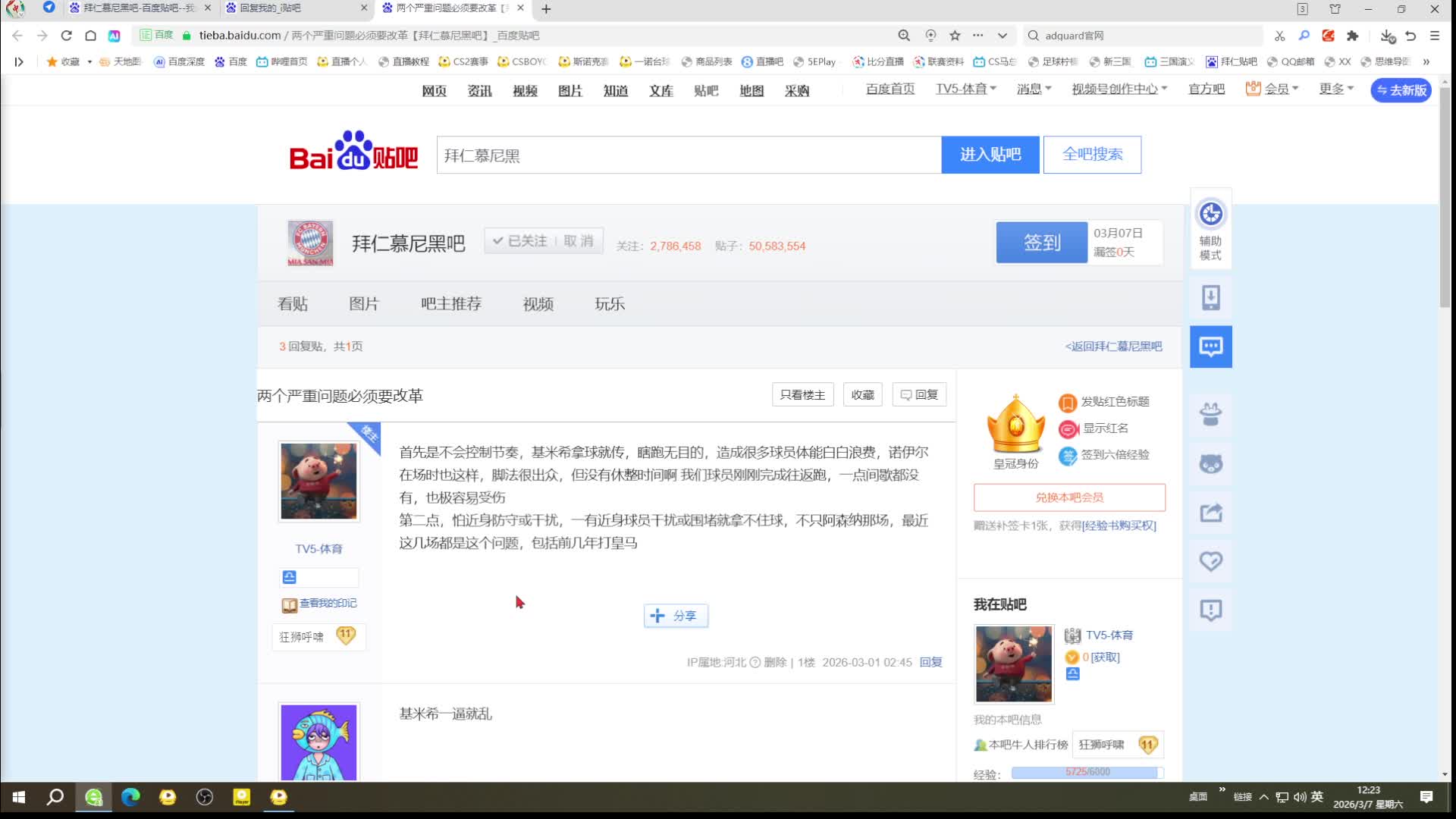Click the browser home icon

coord(90,36)
